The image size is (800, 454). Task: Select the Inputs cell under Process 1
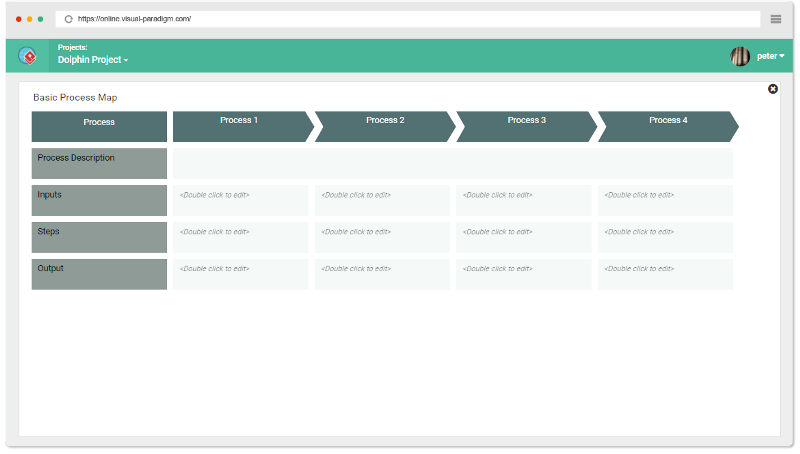pos(240,200)
